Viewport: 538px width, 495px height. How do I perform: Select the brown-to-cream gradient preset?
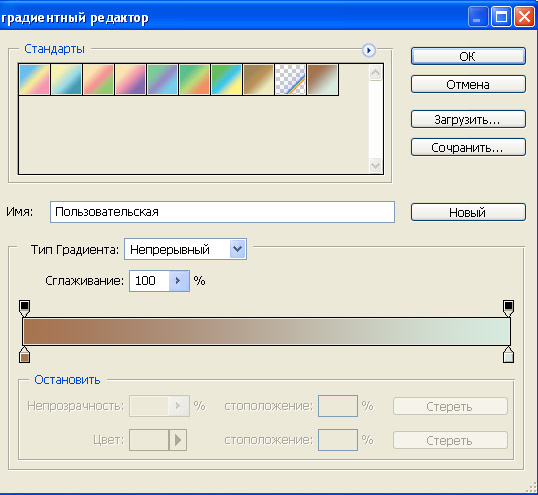(259, 80)
